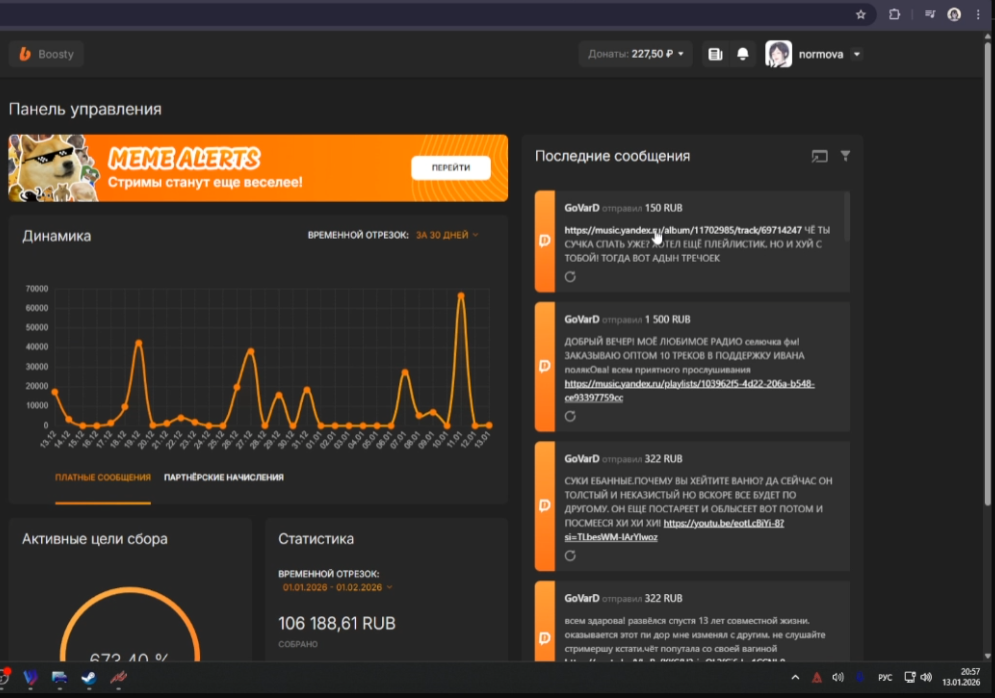This screenshot has width=995, height=698.
Task: Open the file explorer taskbar icon
Action: pos(60,678)
